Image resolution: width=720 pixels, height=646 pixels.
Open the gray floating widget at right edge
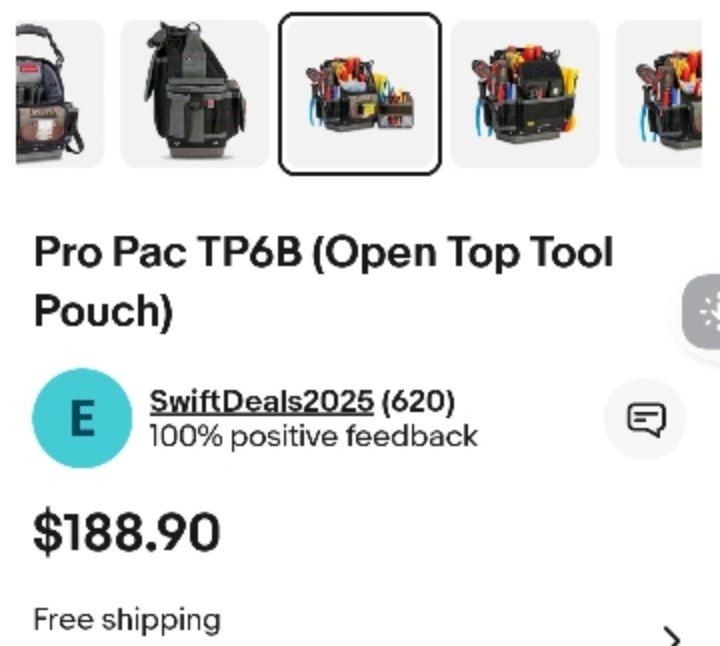coord(701,312)
